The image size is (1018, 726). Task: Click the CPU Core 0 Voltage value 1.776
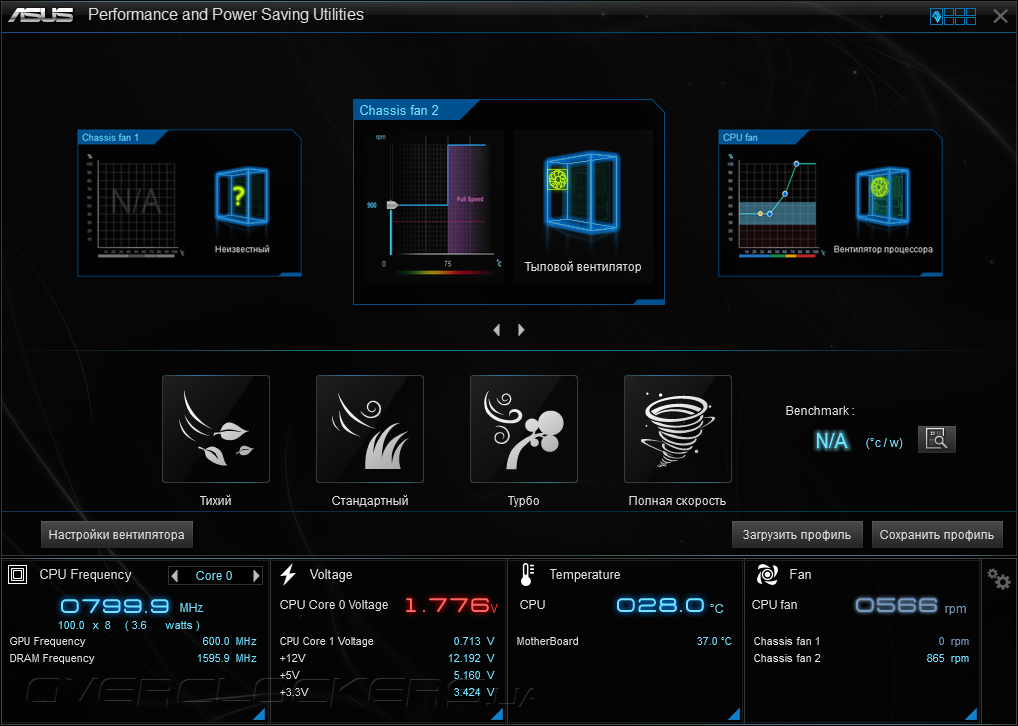coord(447,605)
